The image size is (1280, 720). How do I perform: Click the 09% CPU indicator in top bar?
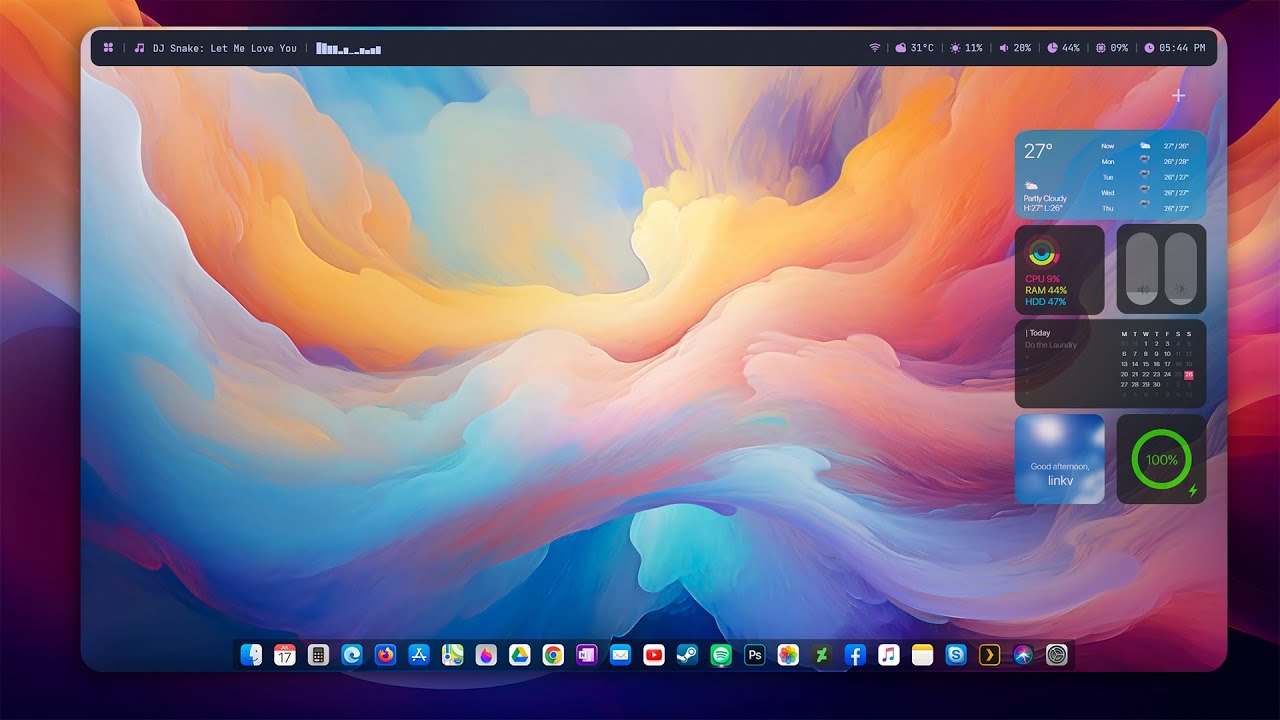point(1112,48)
